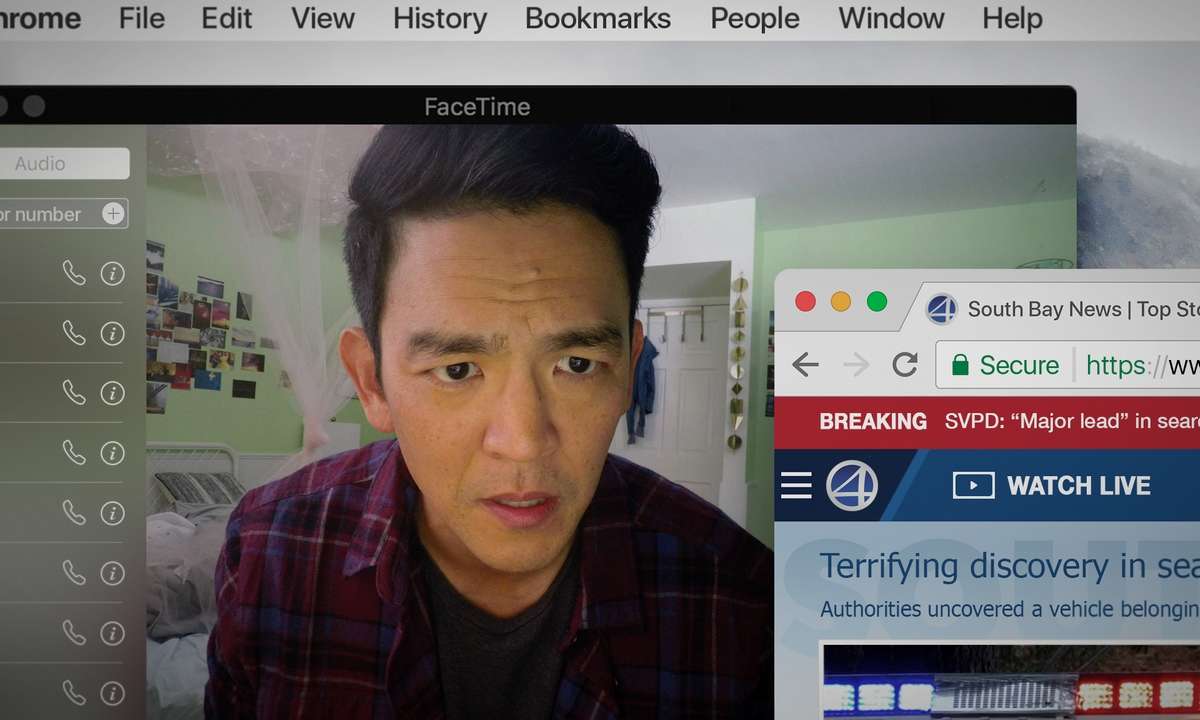Click the green Secure padlock icon
Image resolution: width=1200 pixels, height=720 pixels.
pos(960,365)
